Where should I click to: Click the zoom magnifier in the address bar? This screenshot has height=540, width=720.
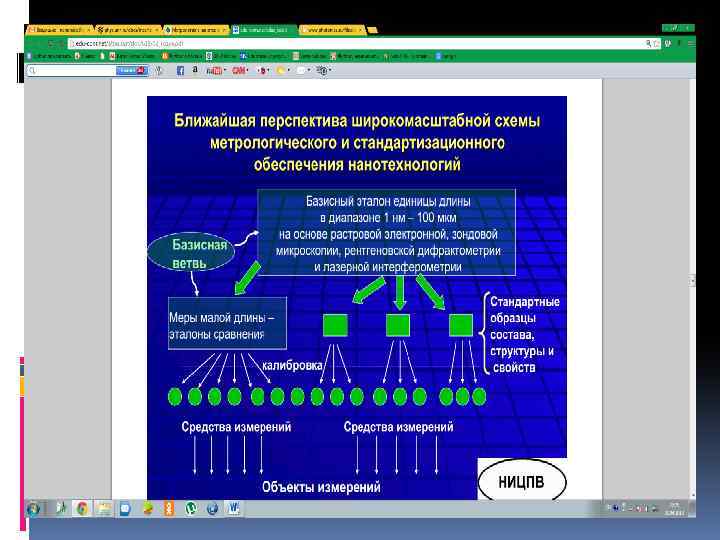click(x=648, y=44)
